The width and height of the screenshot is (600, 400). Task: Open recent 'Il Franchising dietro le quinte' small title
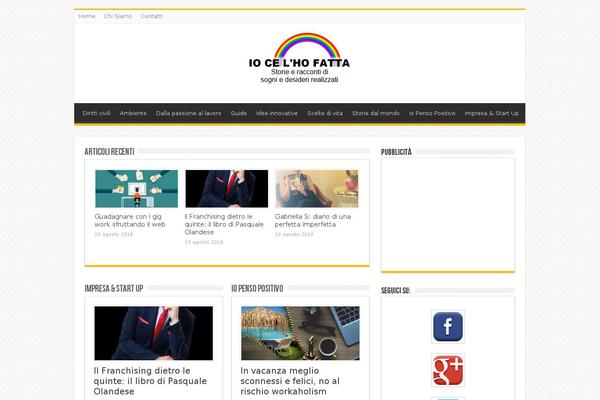point(224,224)
